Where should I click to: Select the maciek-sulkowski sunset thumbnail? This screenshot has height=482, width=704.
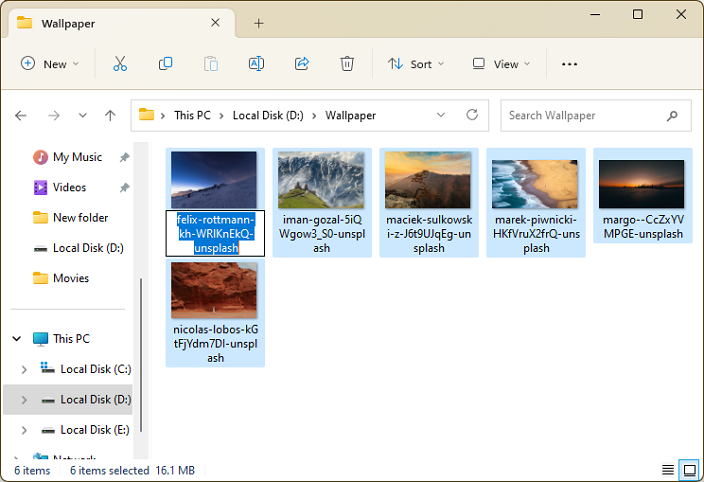tap(428, 180)
